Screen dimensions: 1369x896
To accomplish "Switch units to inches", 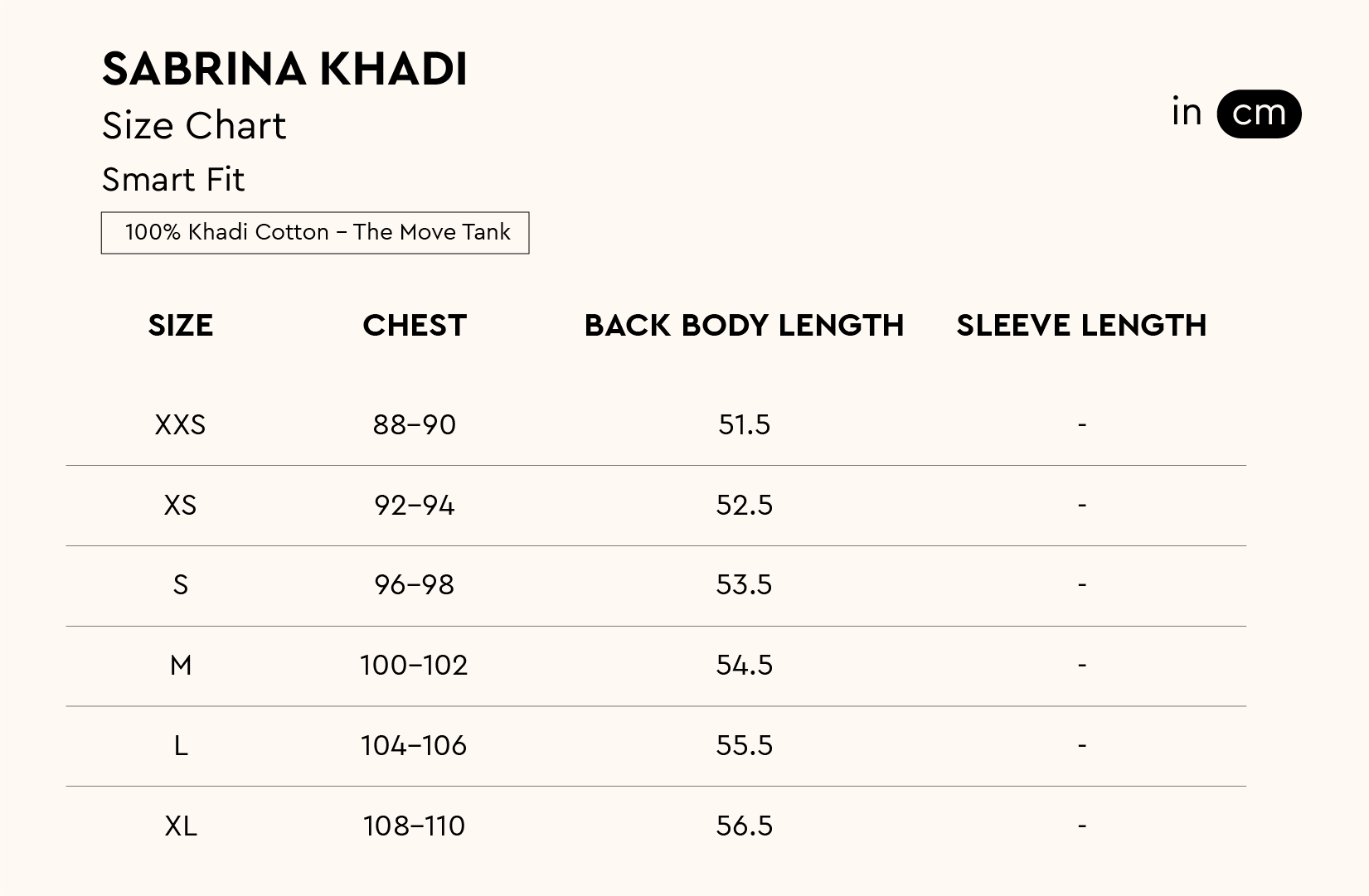I will 1186,113.
